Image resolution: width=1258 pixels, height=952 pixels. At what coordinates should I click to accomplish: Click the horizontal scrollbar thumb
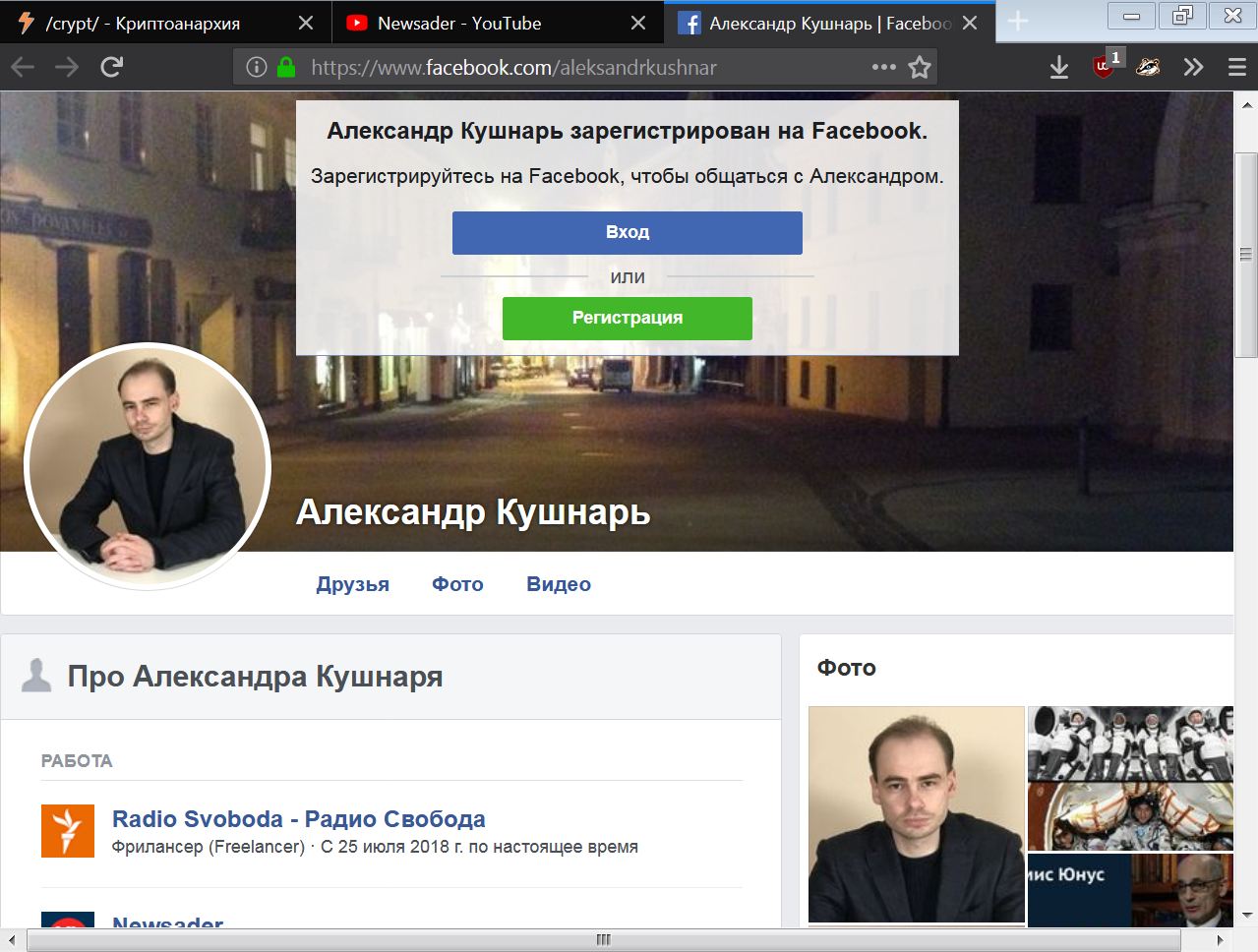tap(604, 940)
